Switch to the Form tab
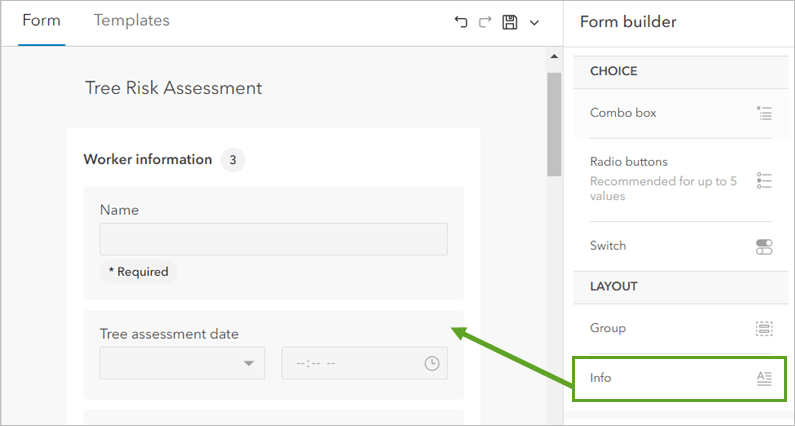The height and width of the screenshot is (426, 795). tap(42, 21)
